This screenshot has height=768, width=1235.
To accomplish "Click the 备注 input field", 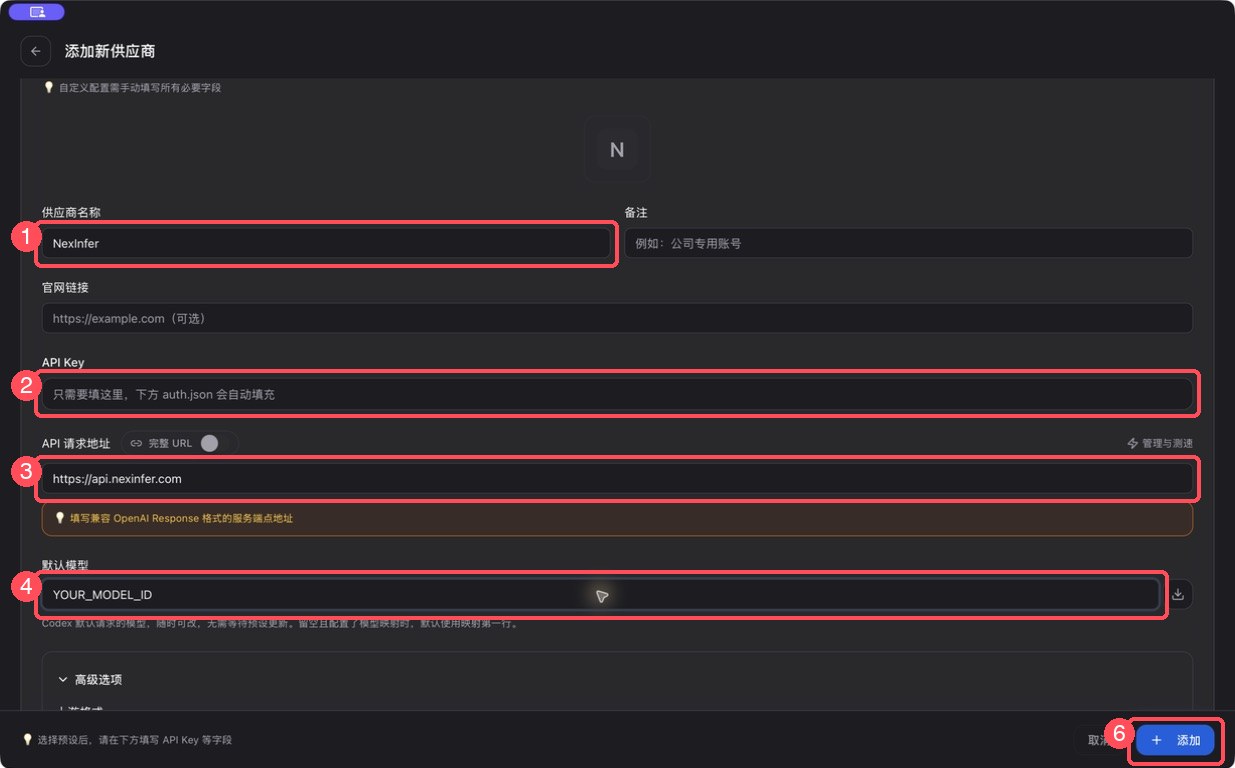I will (908, 243).
